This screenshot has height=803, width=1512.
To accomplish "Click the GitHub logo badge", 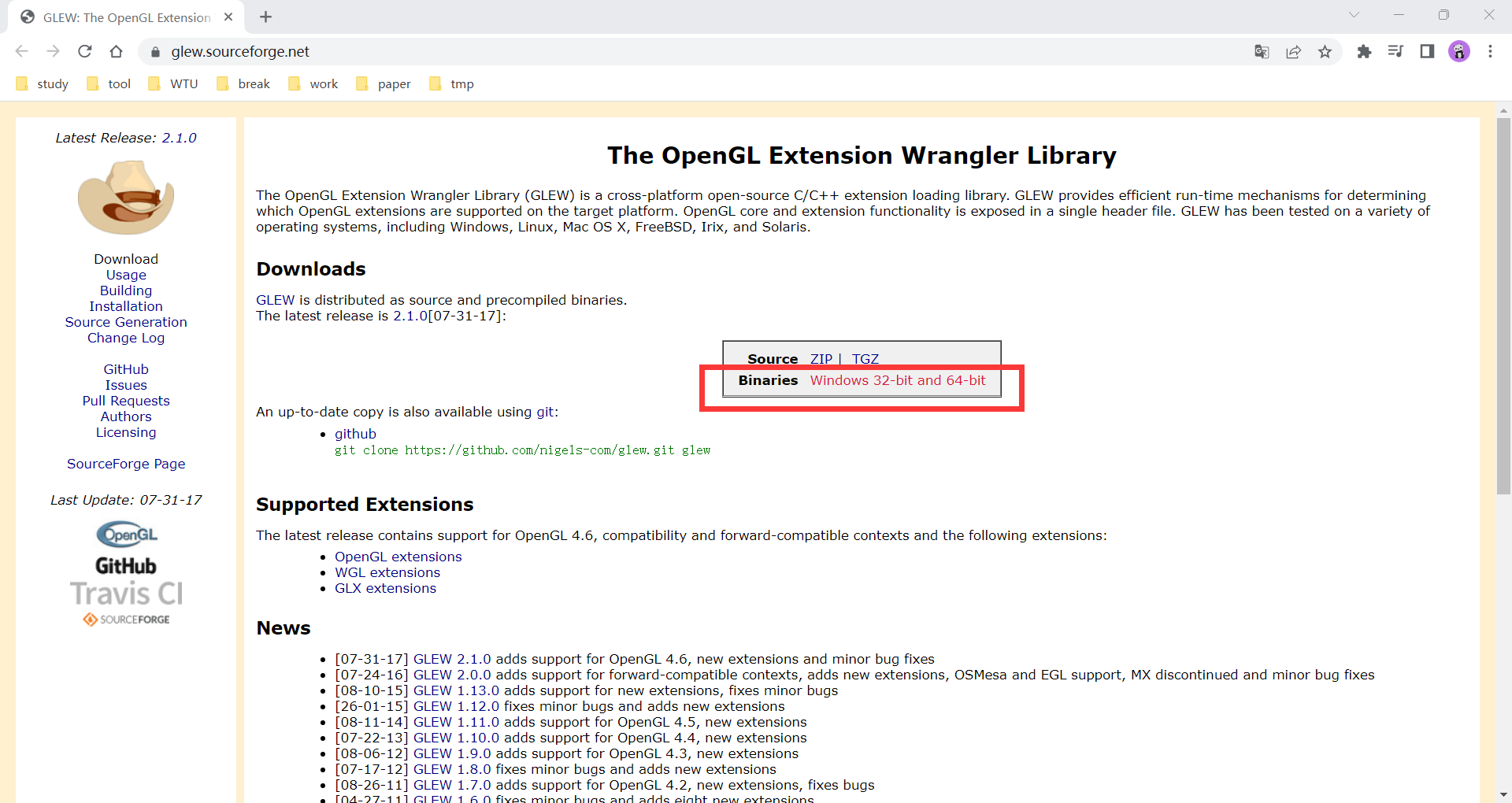I will [x=126, y=566].
